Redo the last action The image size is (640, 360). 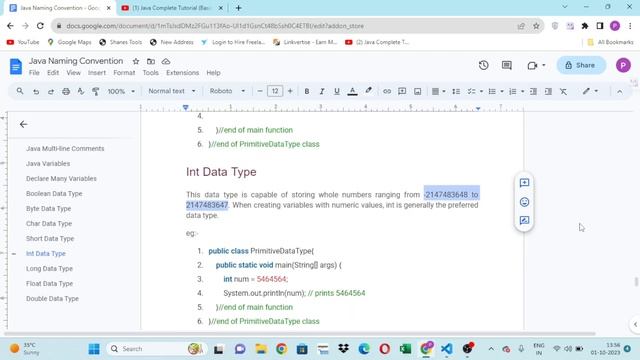(51, 91)
